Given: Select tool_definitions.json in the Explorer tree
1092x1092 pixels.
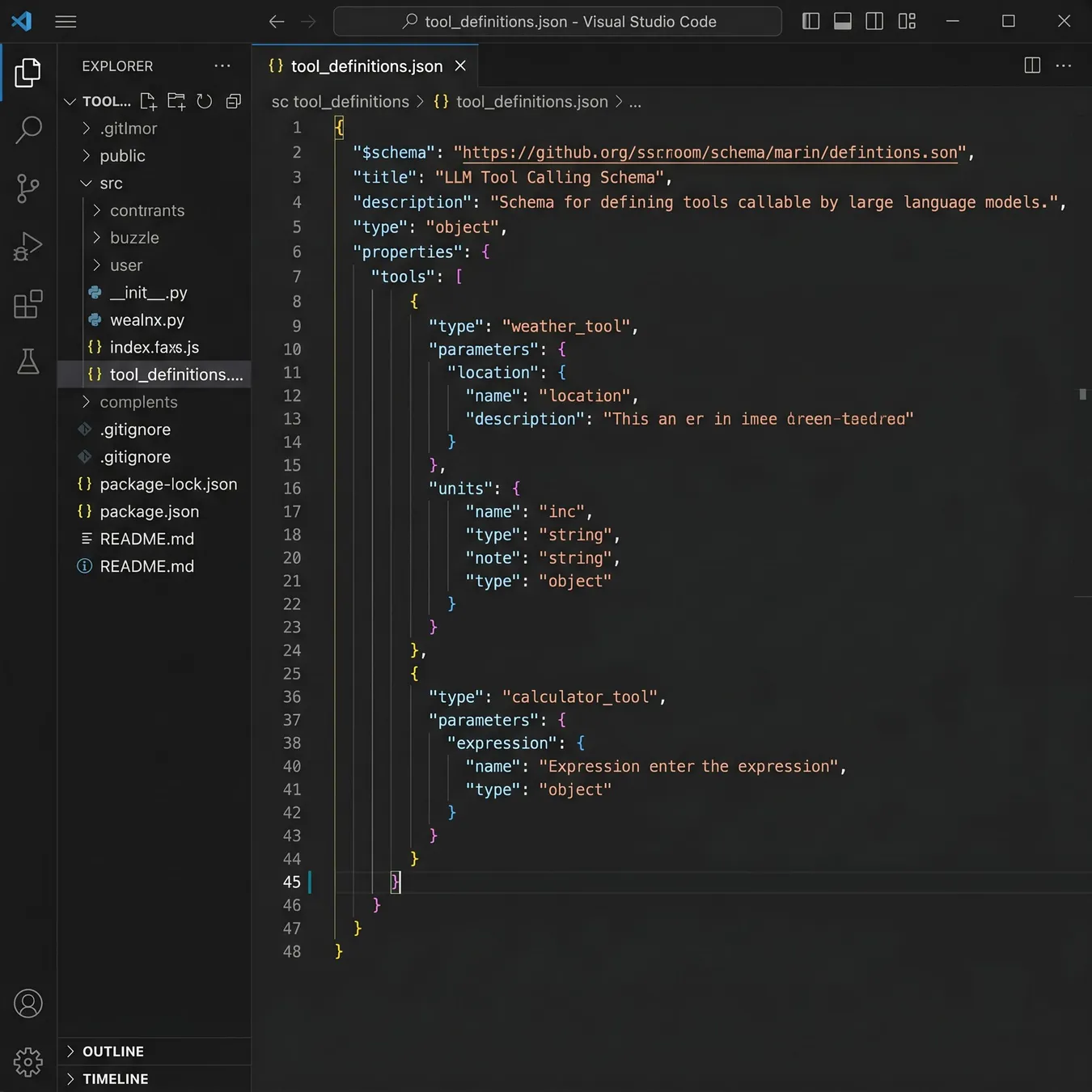Looking at the screenshot, I should click(154, 375).
